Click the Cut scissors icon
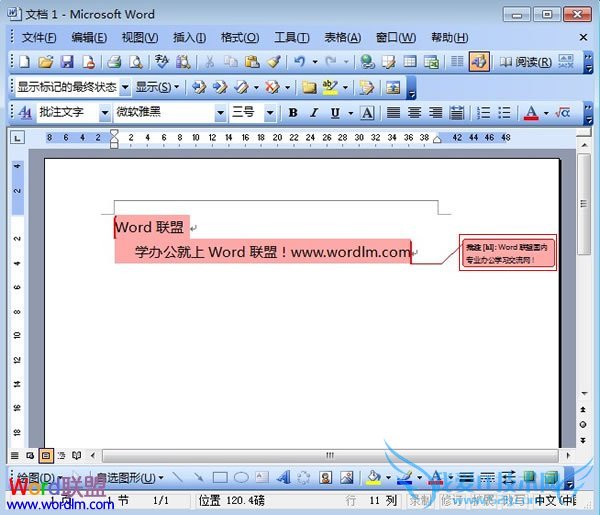 pyautogui.click(x=209, y=61)
